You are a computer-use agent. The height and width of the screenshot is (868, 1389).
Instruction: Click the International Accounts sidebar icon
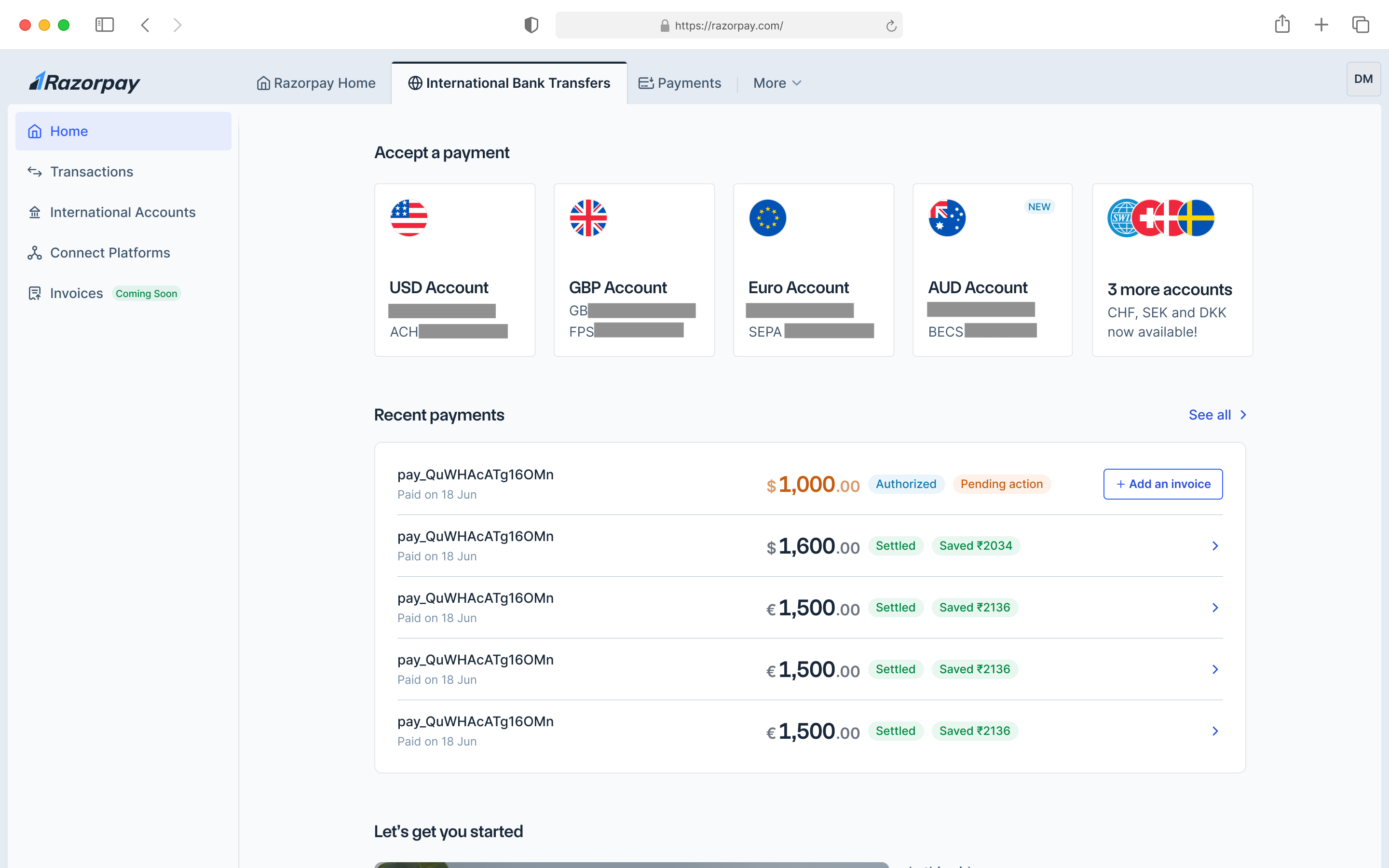pos(34,212)
